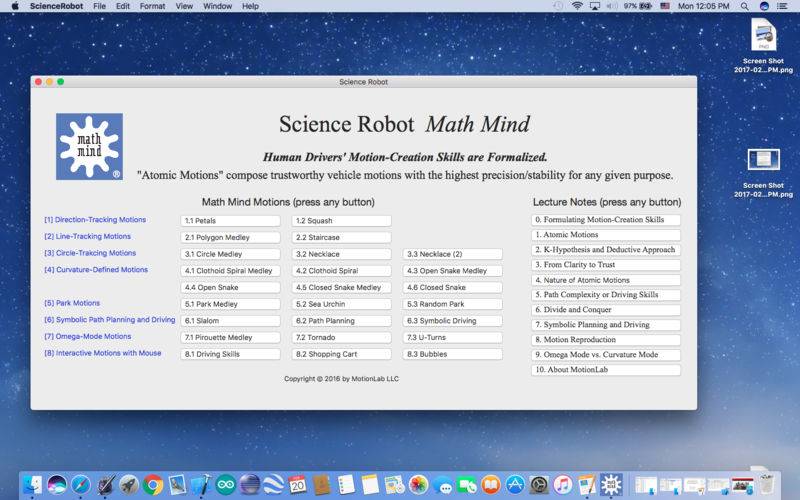Open lecture 10. About MotionLab
The image size is (800, 500).
[x=606, y=369]
